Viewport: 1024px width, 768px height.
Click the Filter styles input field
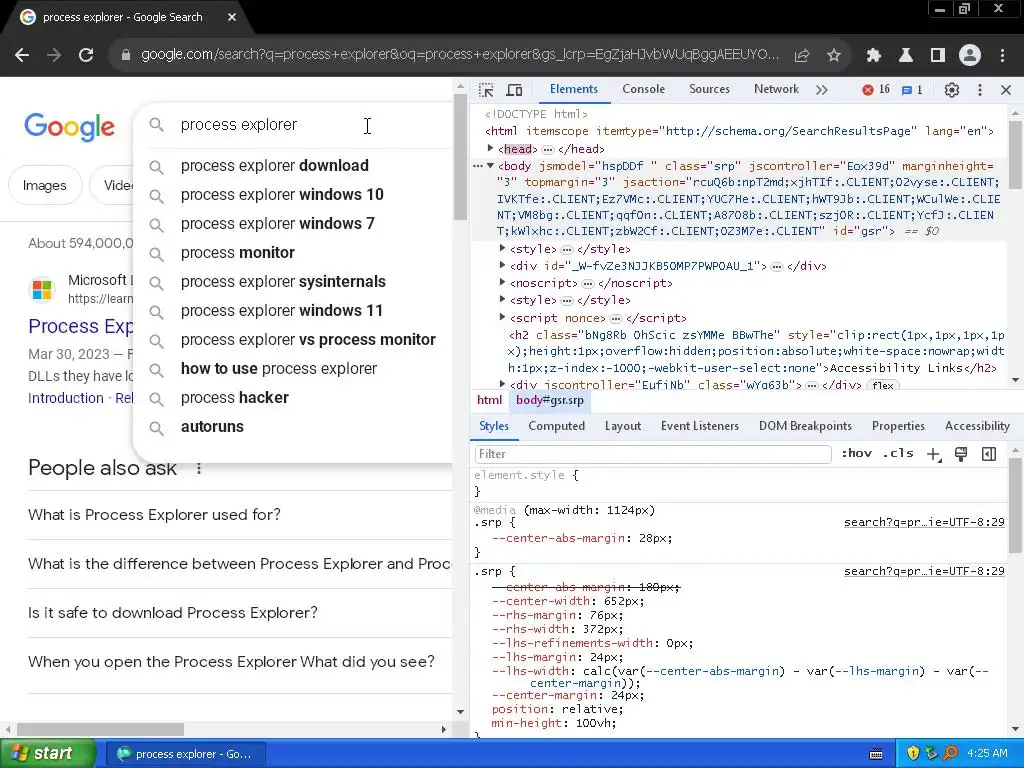[x=652, y=454]
